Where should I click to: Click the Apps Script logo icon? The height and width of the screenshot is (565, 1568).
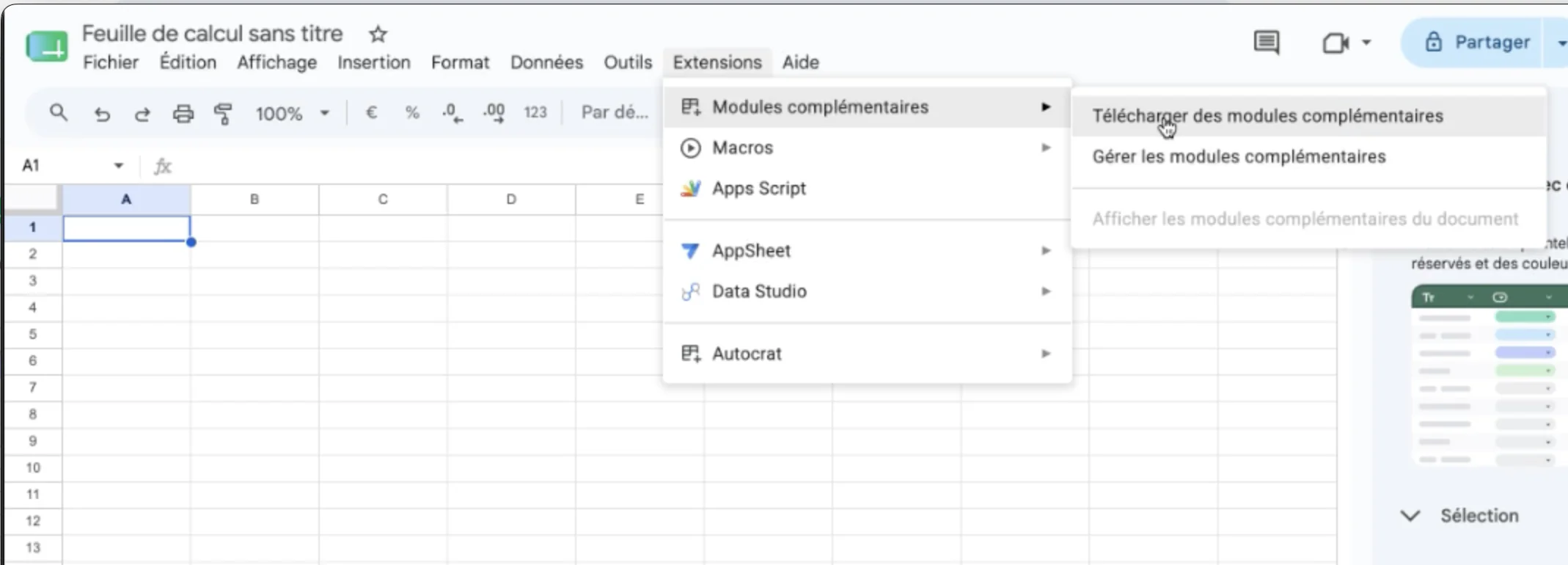(691, 189)
